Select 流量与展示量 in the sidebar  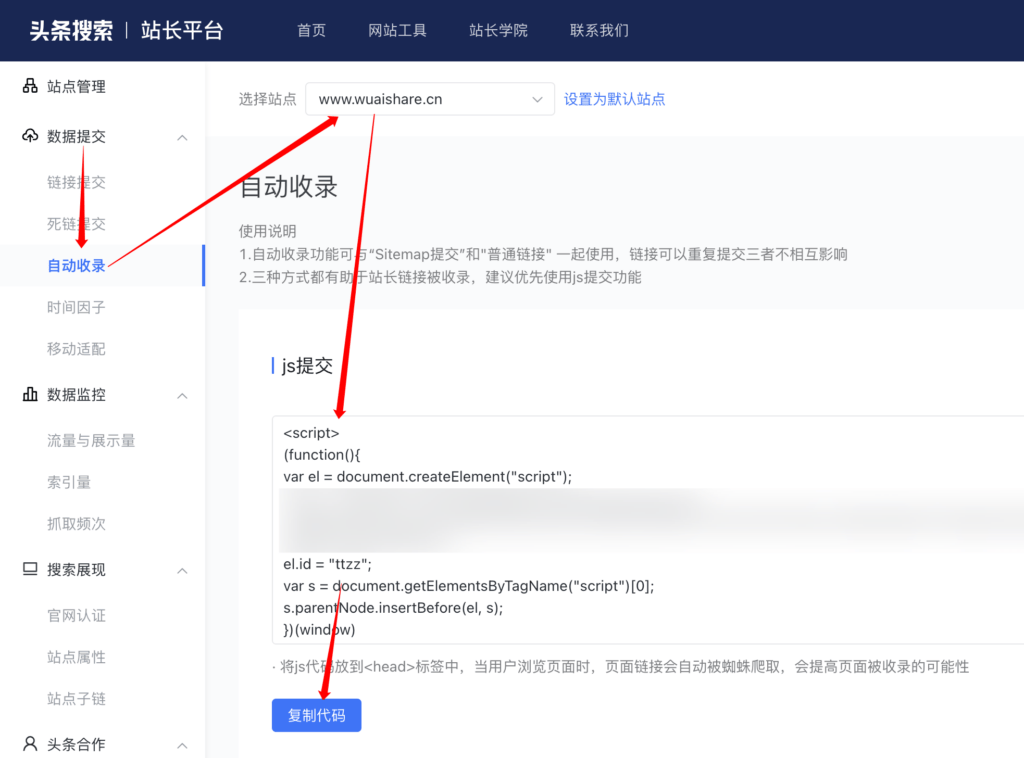(91, 441)
